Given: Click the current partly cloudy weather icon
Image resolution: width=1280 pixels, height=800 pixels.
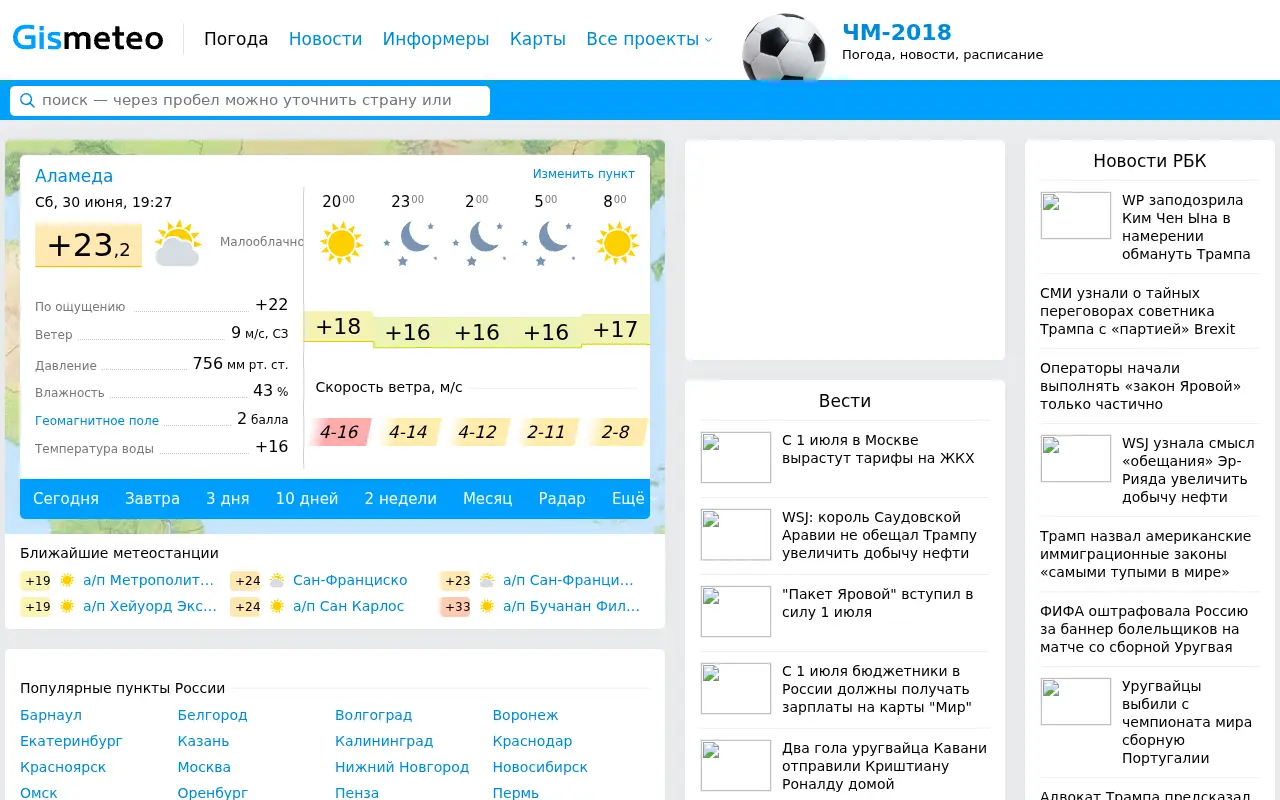Looking at the screenshot, I should click(178, 243).
